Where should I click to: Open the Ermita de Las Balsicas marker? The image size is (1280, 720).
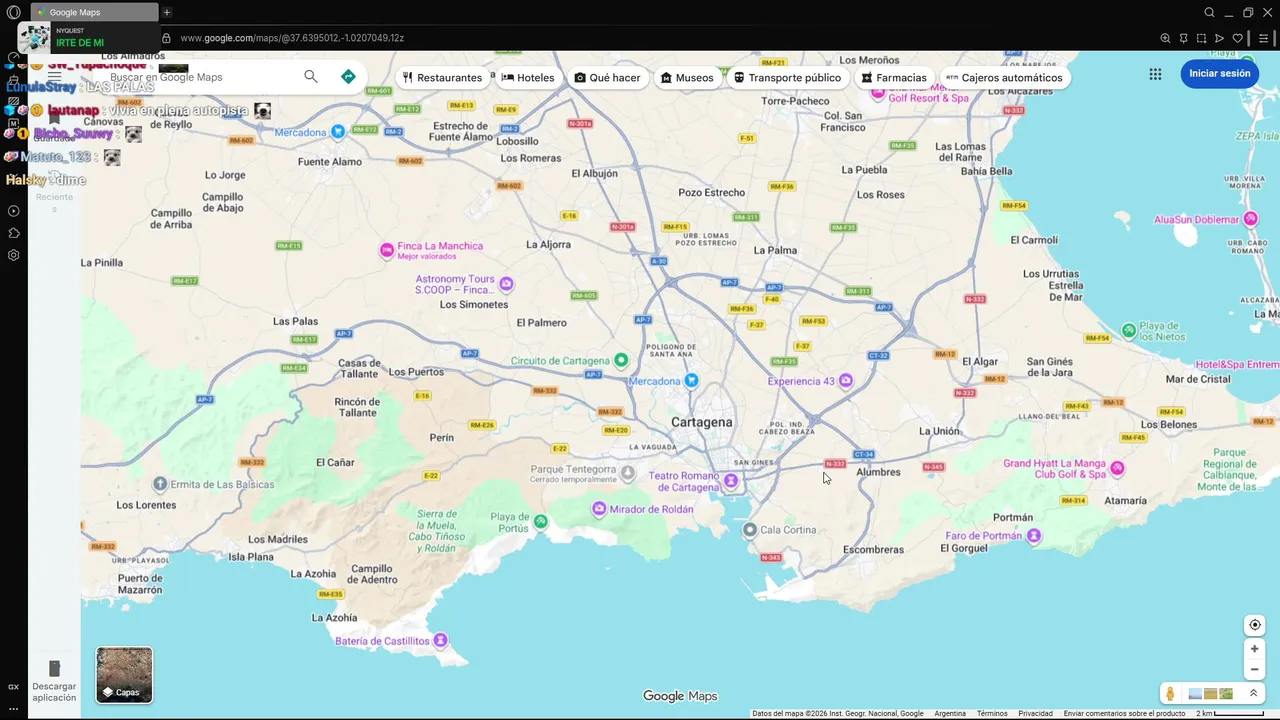(160, 484)
